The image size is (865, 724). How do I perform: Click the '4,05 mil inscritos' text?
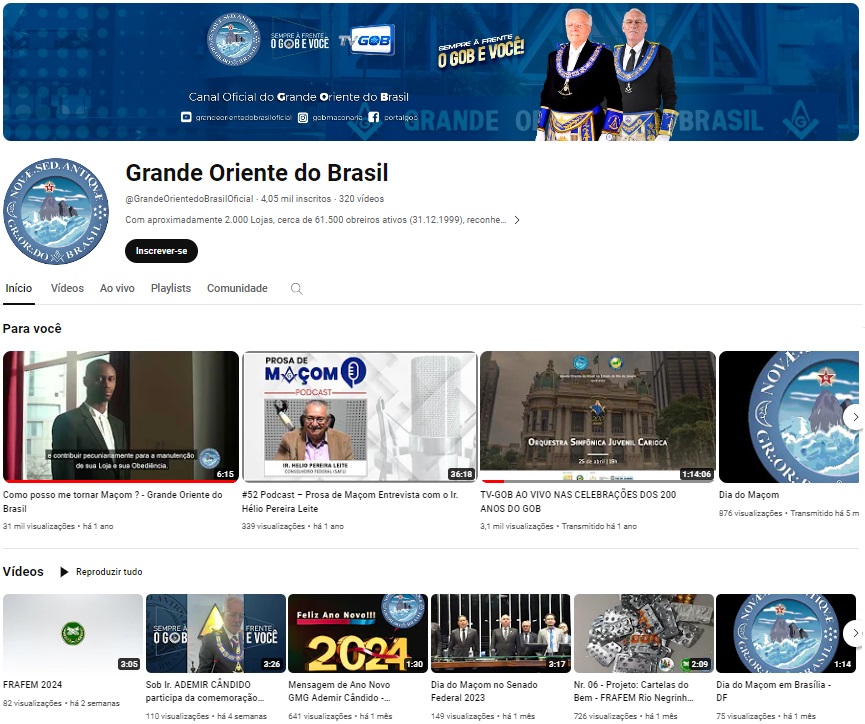(x=296, y=199)
